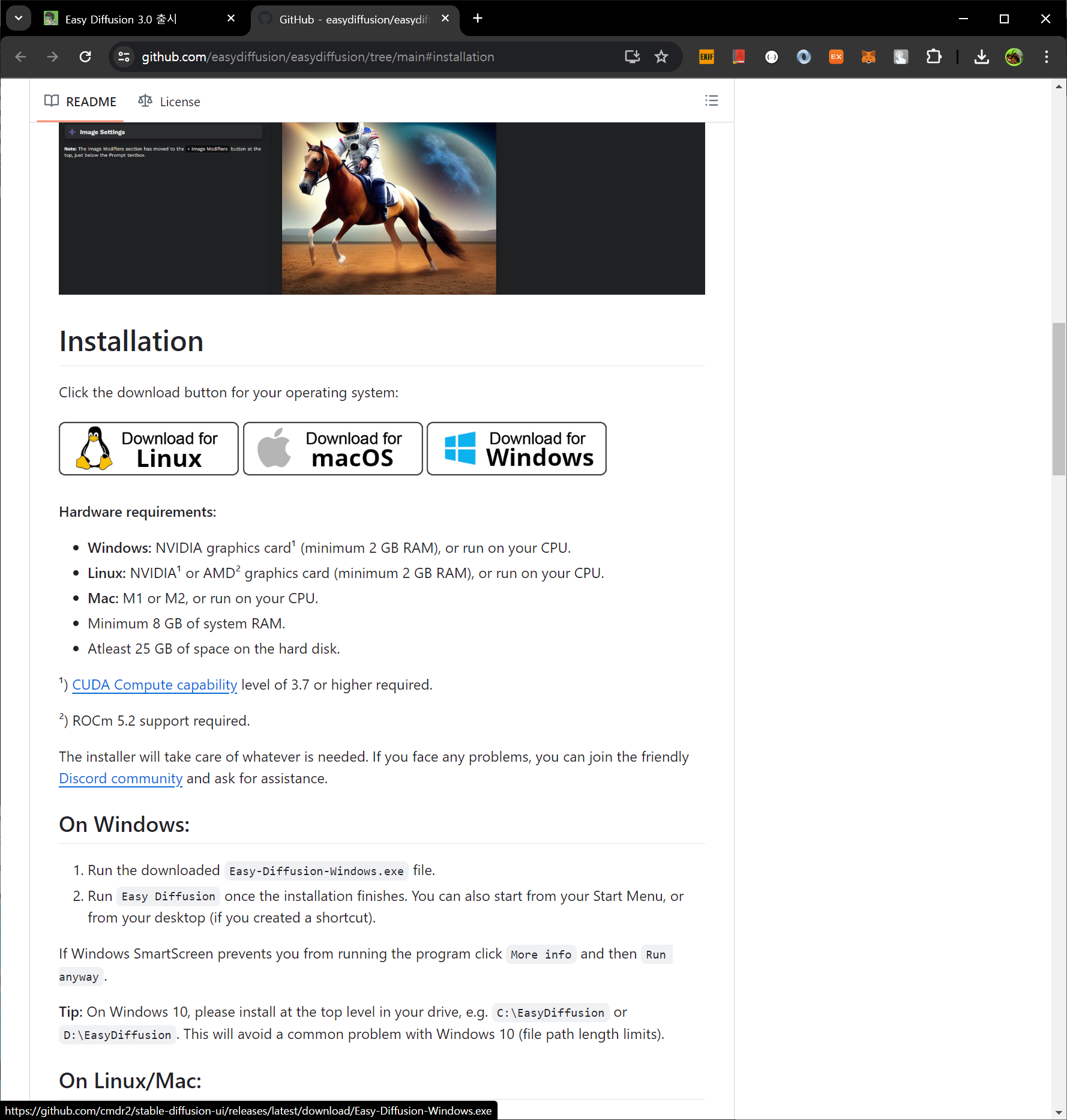This screenshot has width=1067, height=1120.
Task: Open the Extensions puzzle menu
Action: 934,57
